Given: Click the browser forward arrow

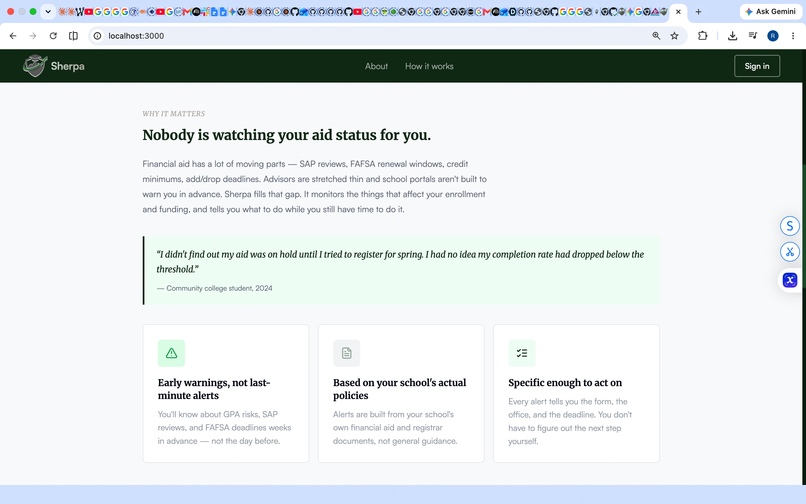Looking at the screenshot, I should point(33,36).
